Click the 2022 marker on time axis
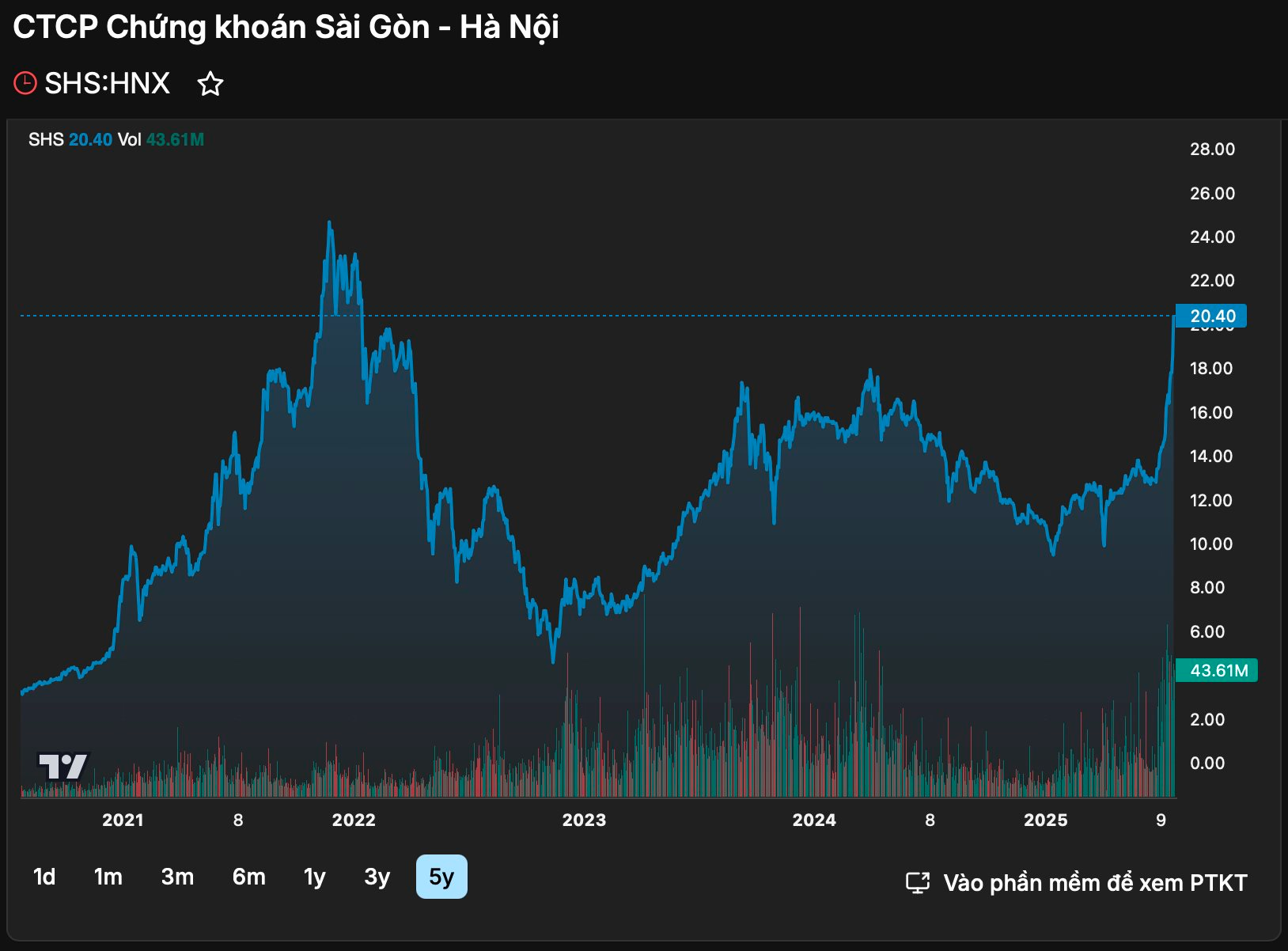 click(354, 820)
